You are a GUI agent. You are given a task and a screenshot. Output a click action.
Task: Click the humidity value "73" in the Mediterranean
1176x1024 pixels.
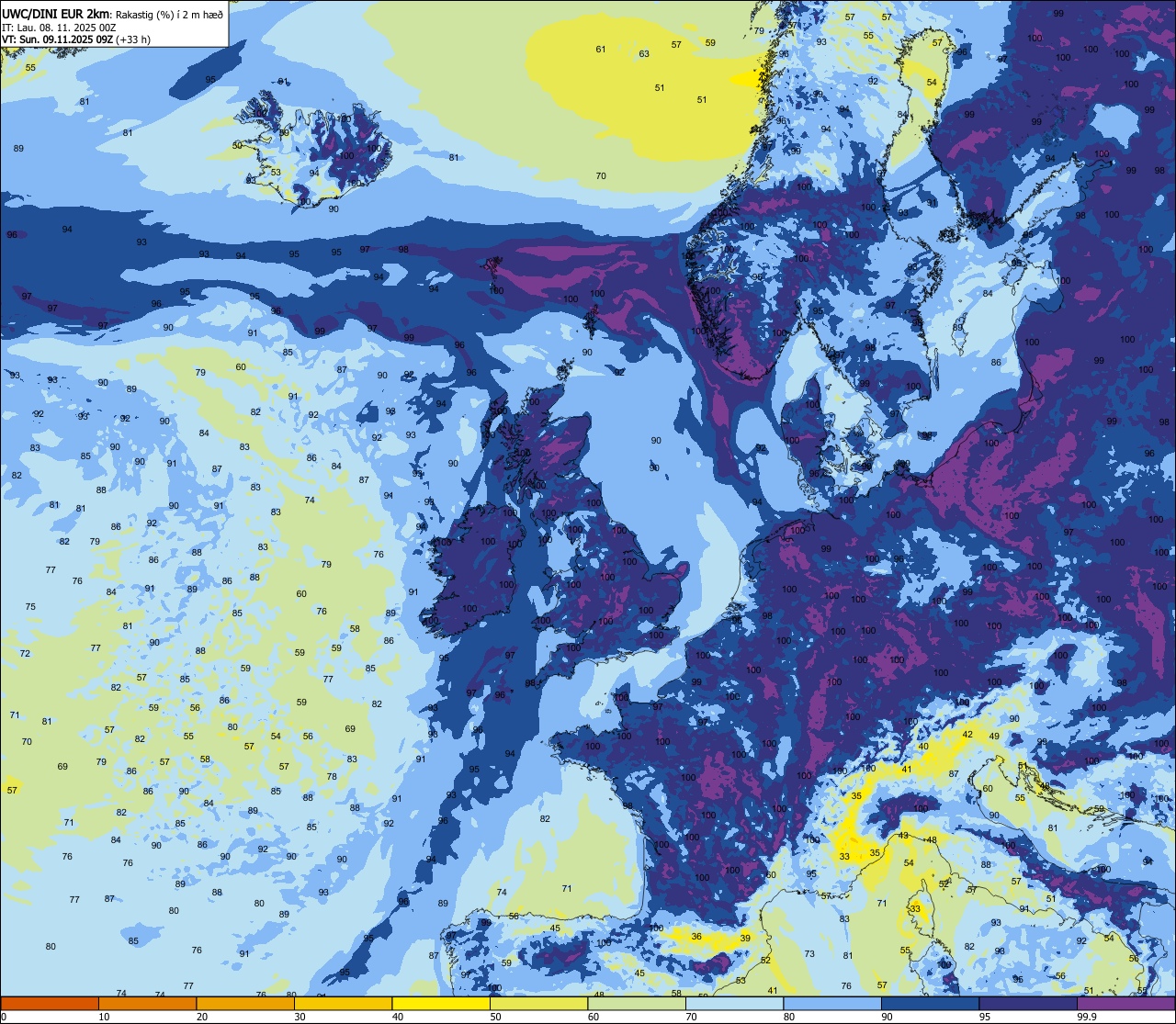point(809,954)
